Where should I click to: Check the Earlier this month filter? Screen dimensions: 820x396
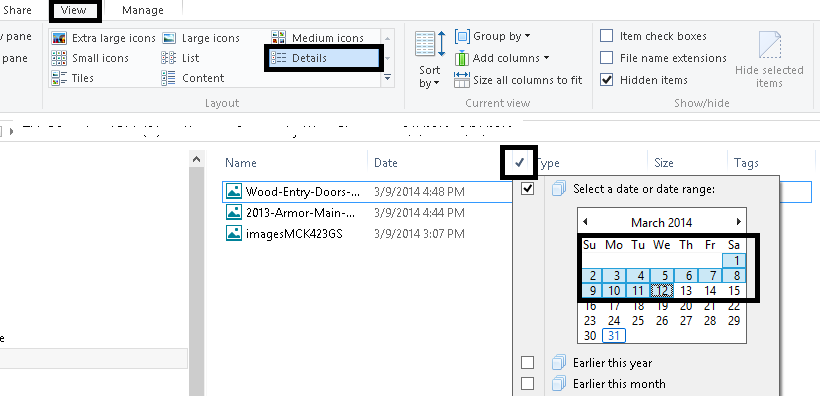528,383
